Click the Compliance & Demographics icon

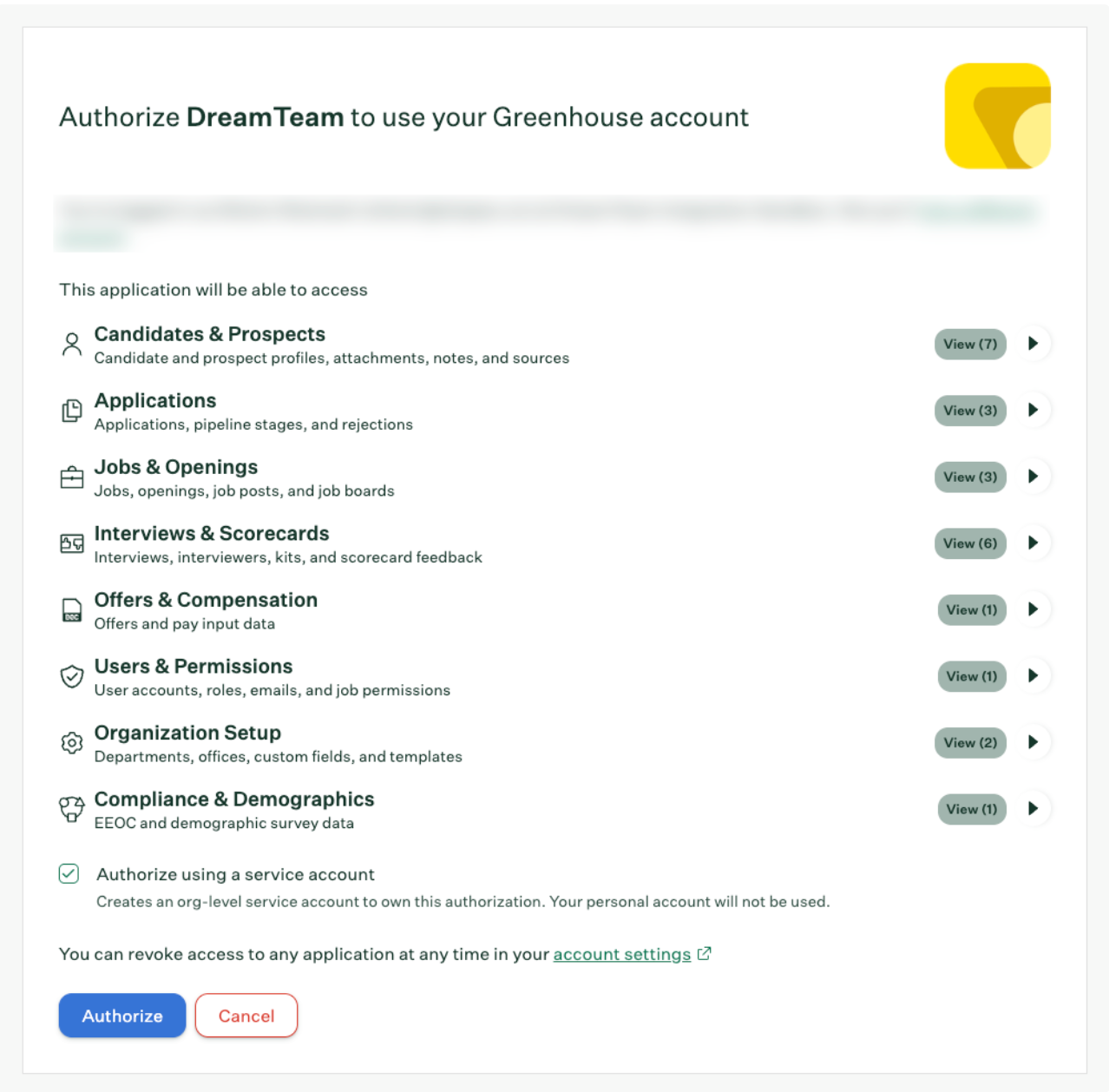[72, 809]
